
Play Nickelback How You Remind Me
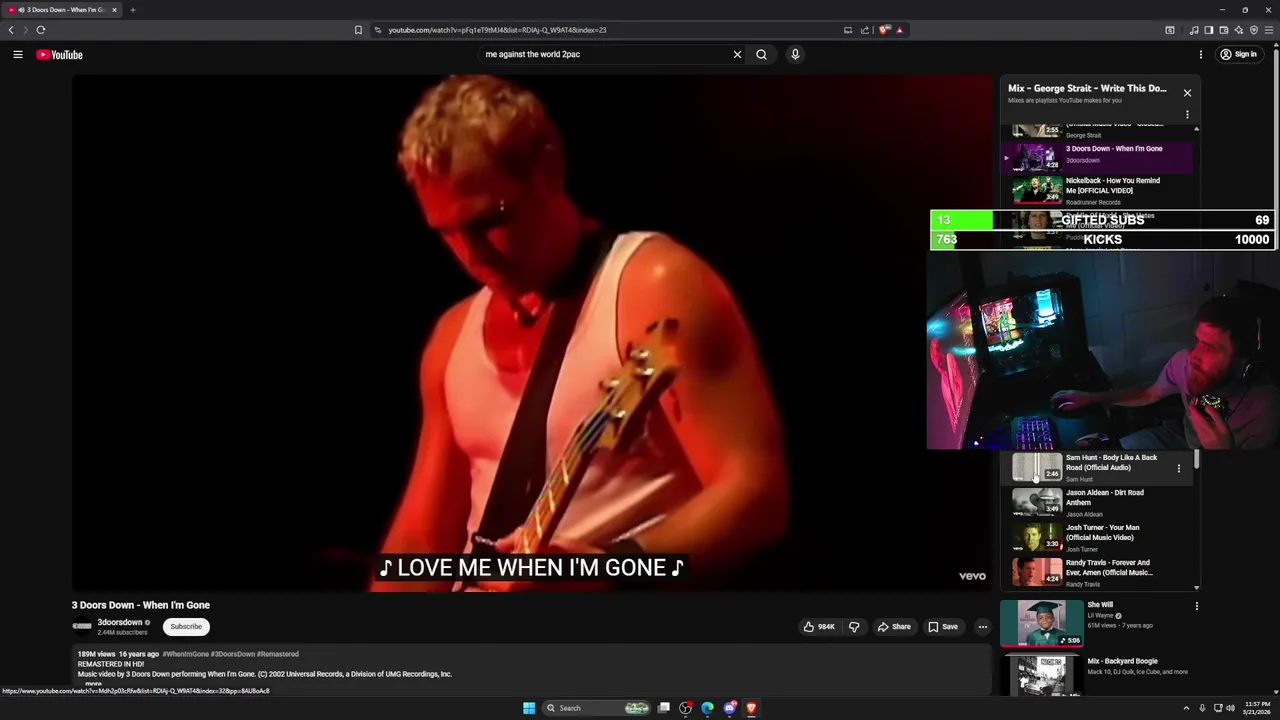coord(1098,190)
